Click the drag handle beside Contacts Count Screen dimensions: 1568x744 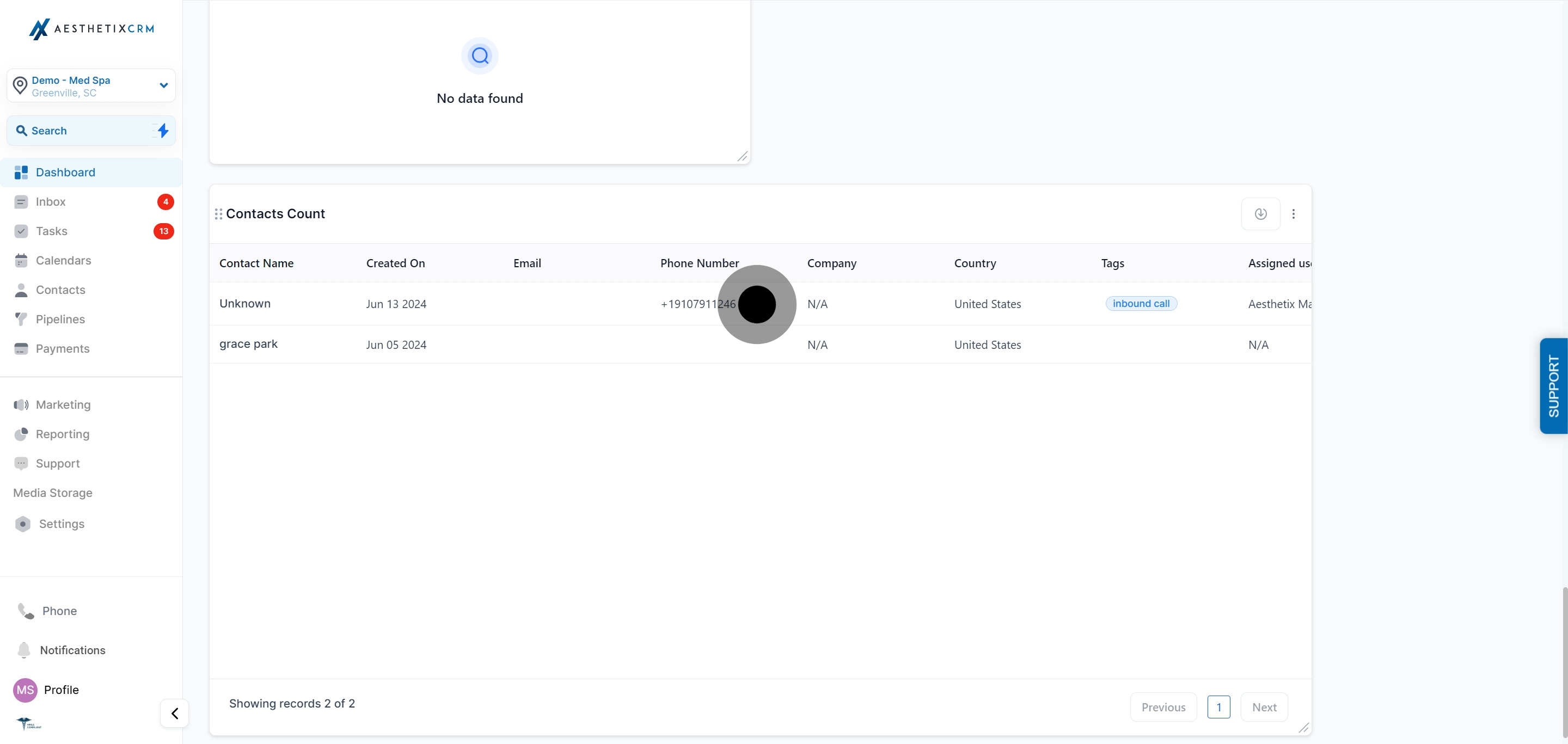coord(218,214)
